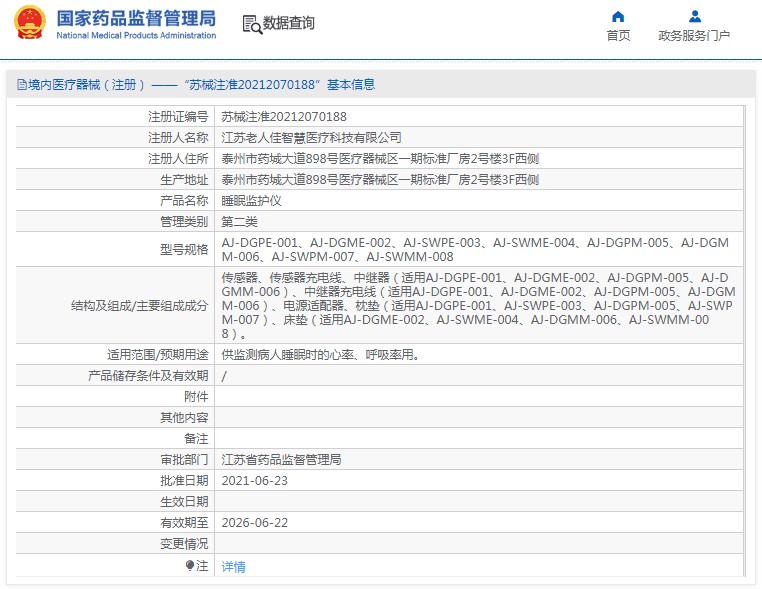Screen dimensions: 762x589
Task: Click the slash value for 产品储存条件及有效期
Action: pyautogui.click(x=224, y=376)
